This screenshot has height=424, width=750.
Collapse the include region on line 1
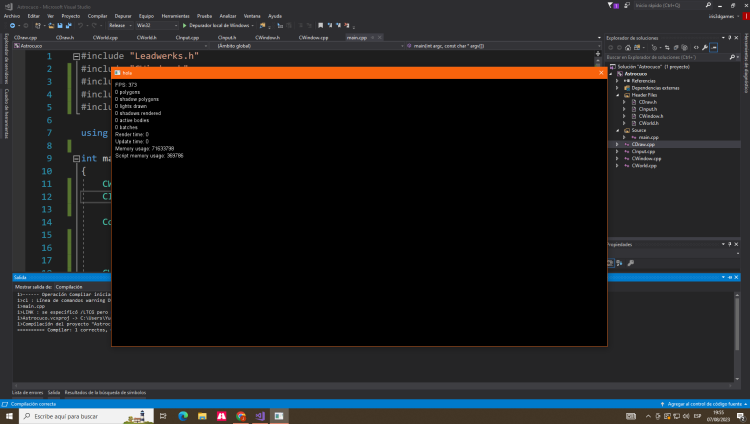76,56
